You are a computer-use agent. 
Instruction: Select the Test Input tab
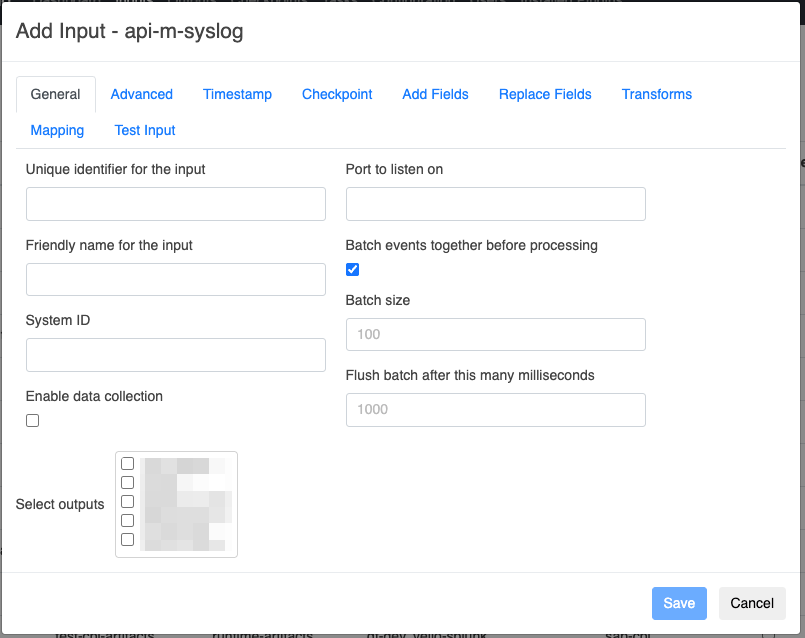(145, 130)
